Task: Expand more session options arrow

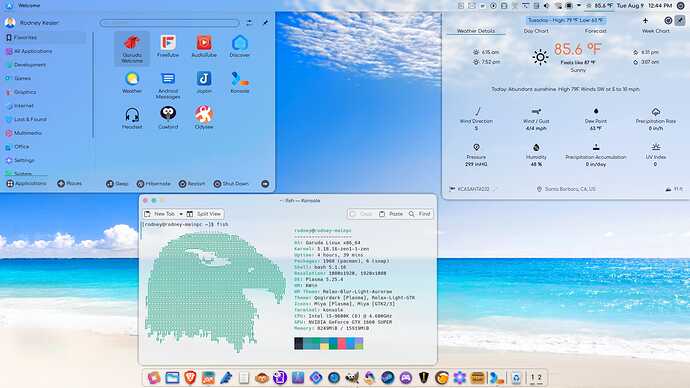Action: point(265,184)
